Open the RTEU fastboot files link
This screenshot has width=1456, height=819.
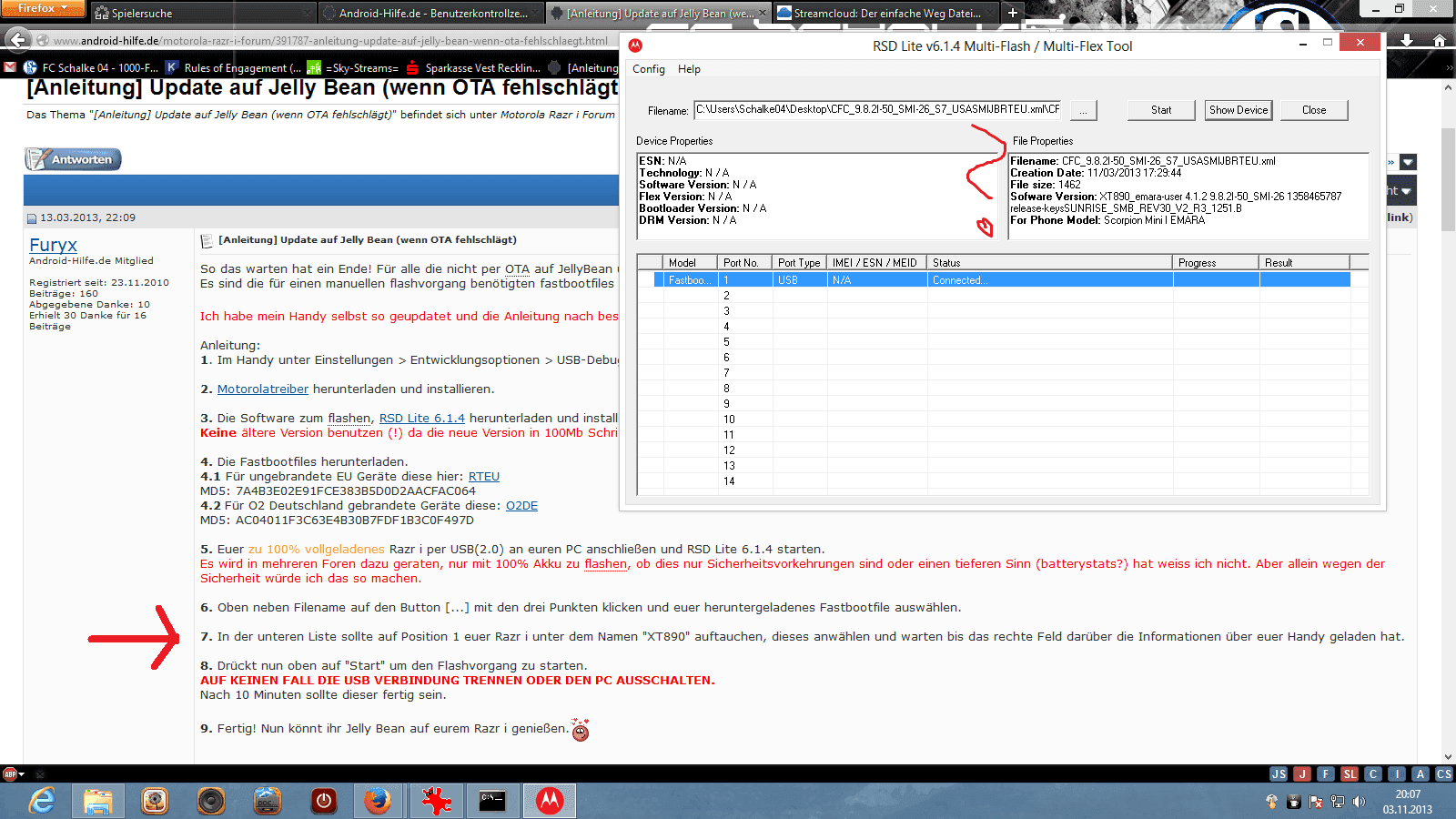tap(484, 476)
